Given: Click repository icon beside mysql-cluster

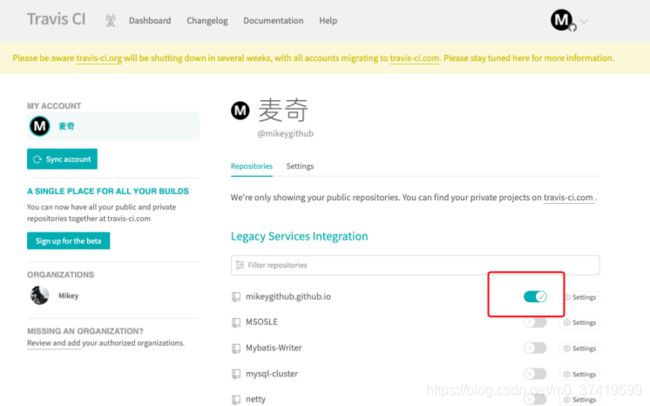Looking at the screenshot, I should [x=236, y=374].
